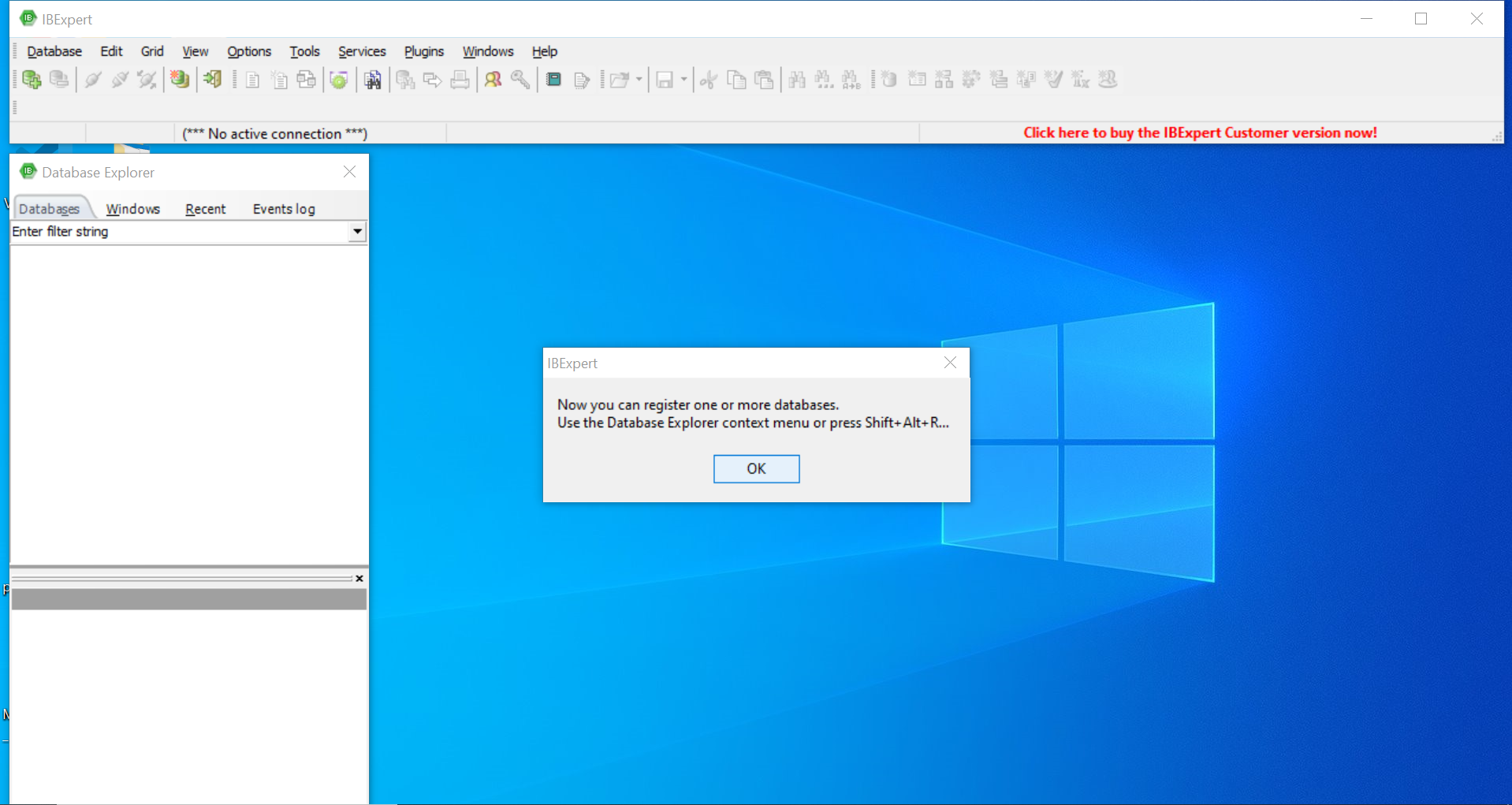This screenshot has height=805, width=1512.
Task: Click the Connect to Database plug icon
Action: 93,80
